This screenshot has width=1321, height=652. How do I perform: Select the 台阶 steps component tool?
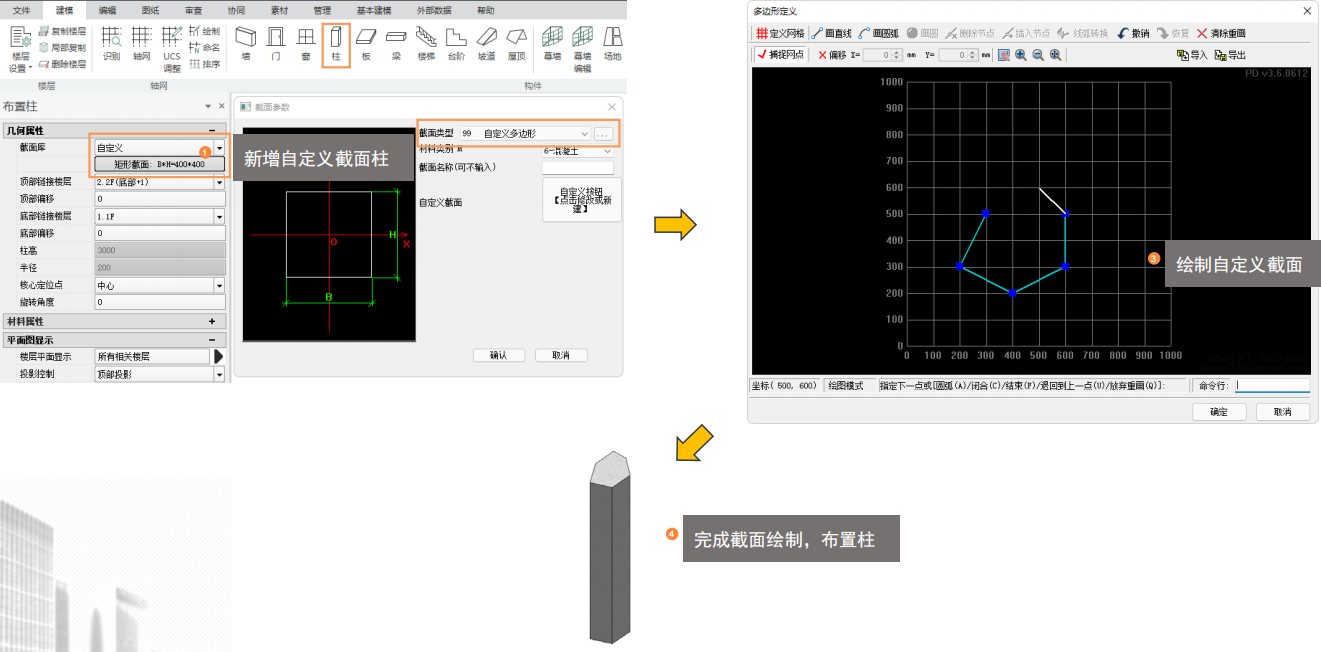pos(456,44)
